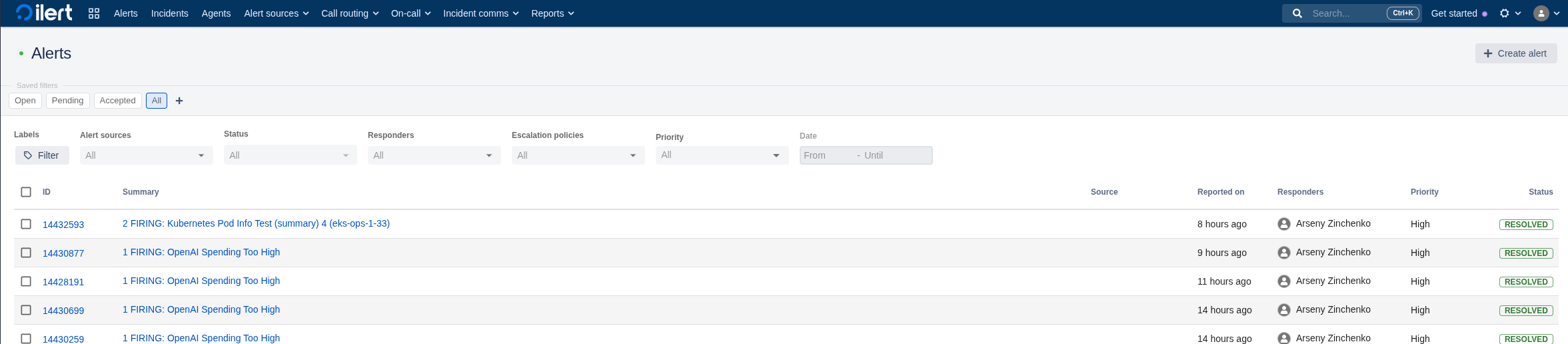1568x344 pixels.
Task: Open Kubernetes Pod Info Test alert link
Action: tap(256, 223)
